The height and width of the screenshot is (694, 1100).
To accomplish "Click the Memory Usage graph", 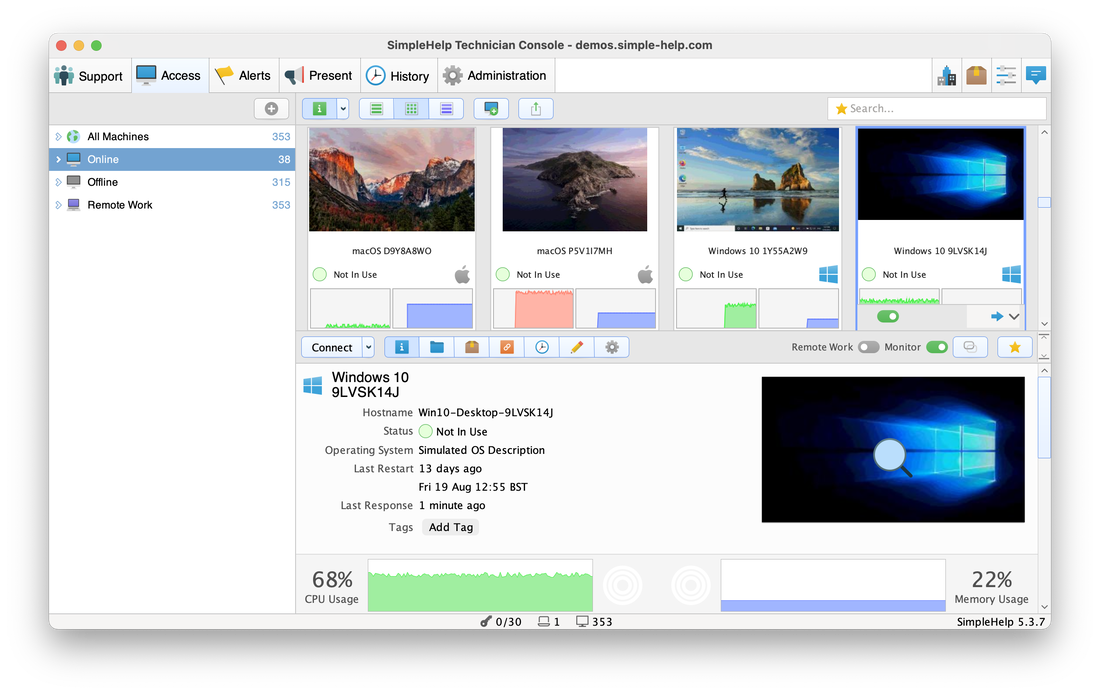I will point(833,585).
